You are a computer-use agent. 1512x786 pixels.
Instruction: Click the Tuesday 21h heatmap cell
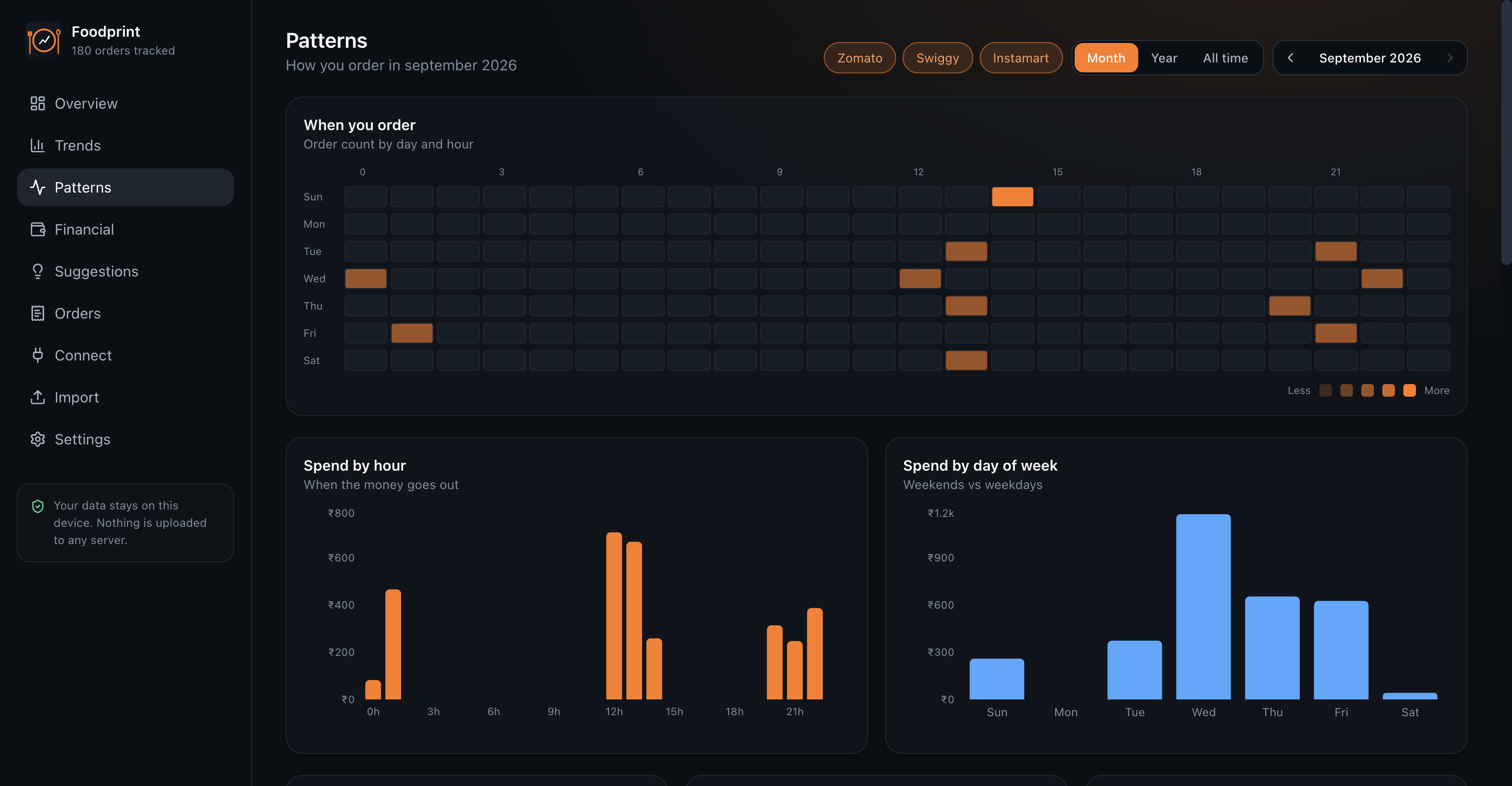(1335, 251)
